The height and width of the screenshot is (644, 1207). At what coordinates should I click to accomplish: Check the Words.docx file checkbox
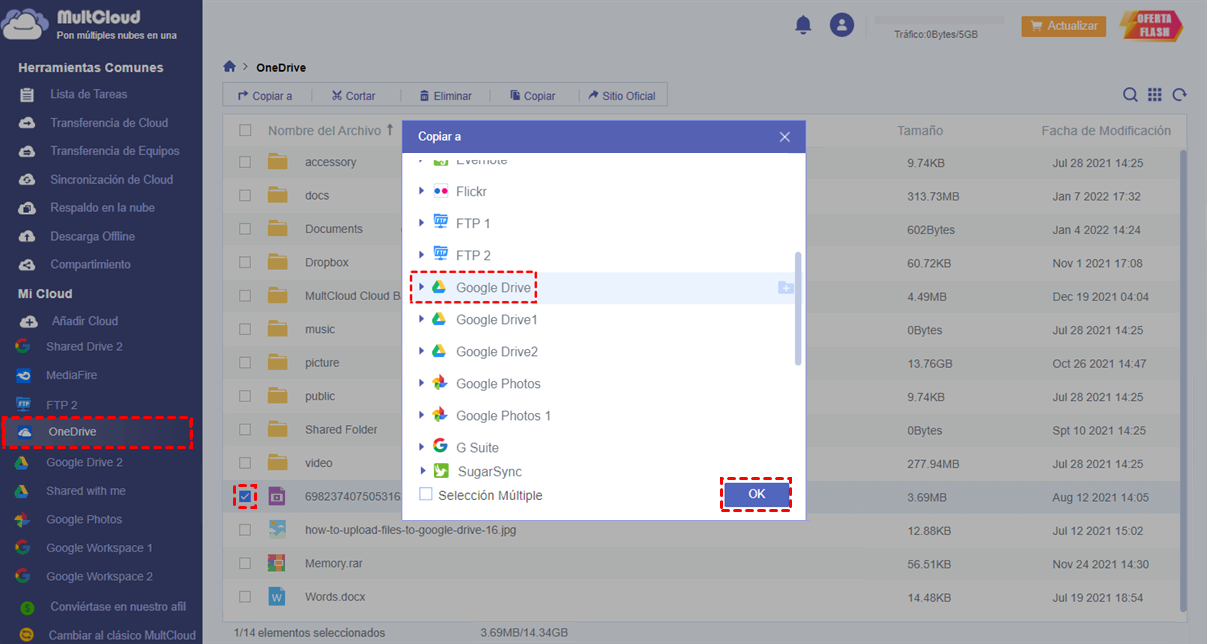pyautogui.click(x=246, y=597)
